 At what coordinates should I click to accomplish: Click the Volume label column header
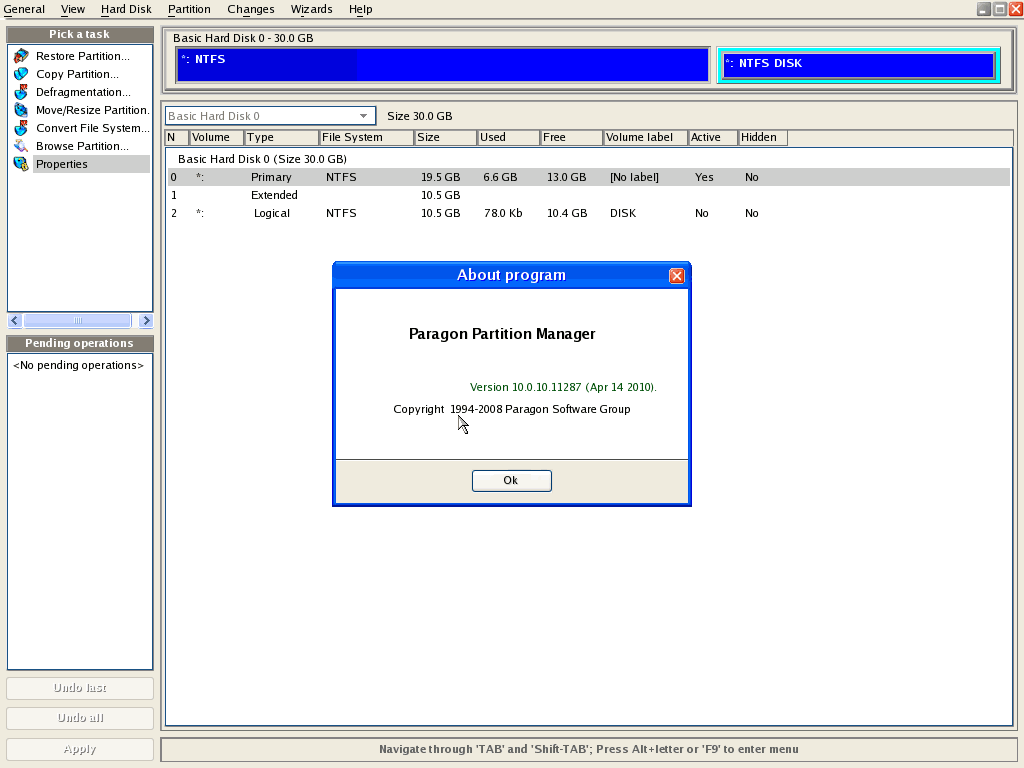pyautogui.click(x=646, y=137)
